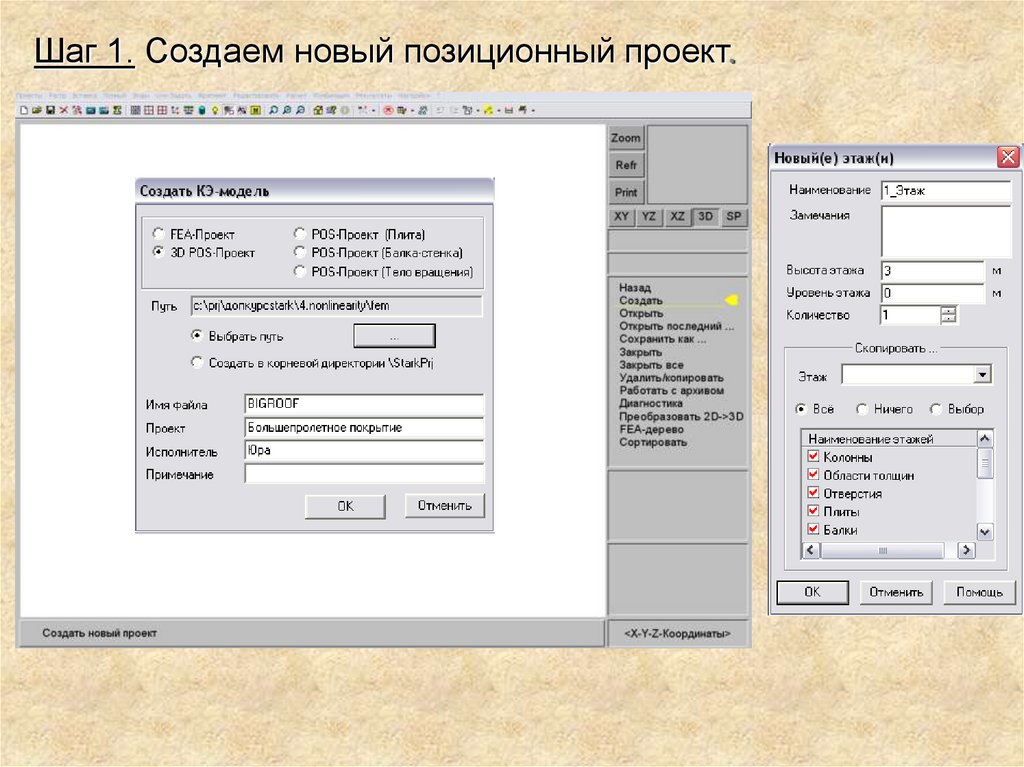The image size is (1024, 767).
Task: Switch to the XZ view tab
Action: [x=677, y=216]
